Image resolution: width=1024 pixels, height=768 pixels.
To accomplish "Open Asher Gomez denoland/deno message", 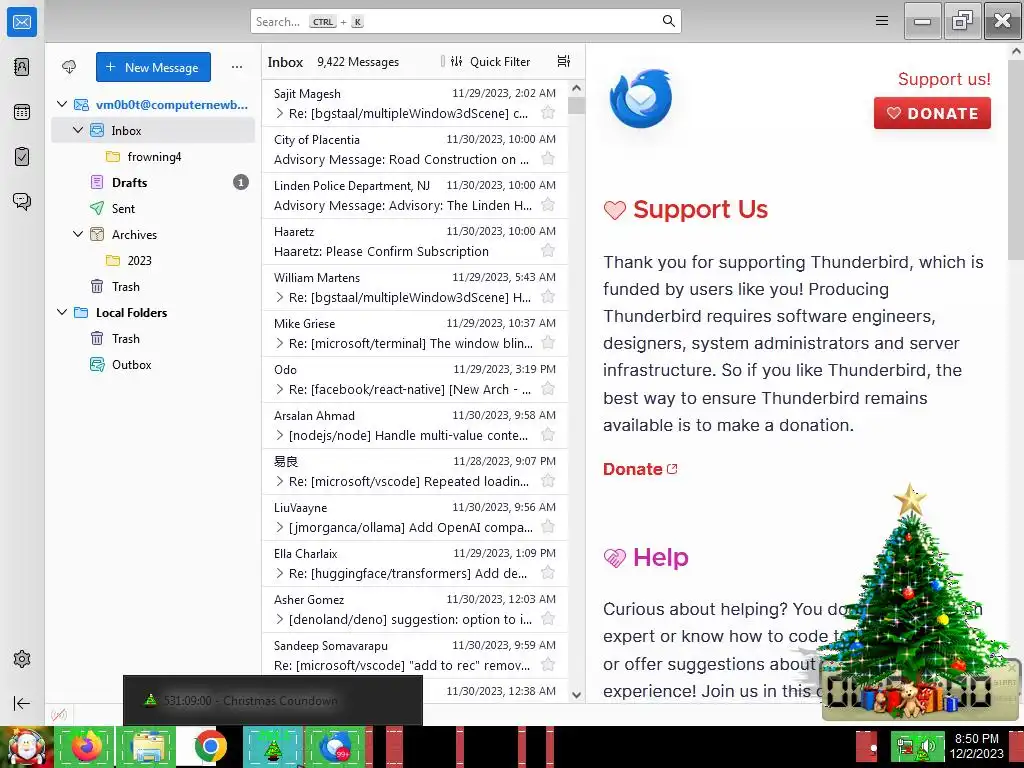I will [x=415, y=609].
